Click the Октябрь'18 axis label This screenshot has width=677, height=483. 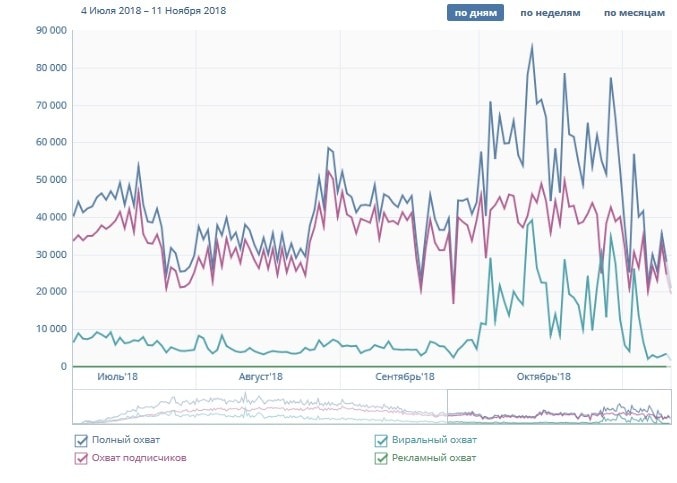[x=543, y=377]
